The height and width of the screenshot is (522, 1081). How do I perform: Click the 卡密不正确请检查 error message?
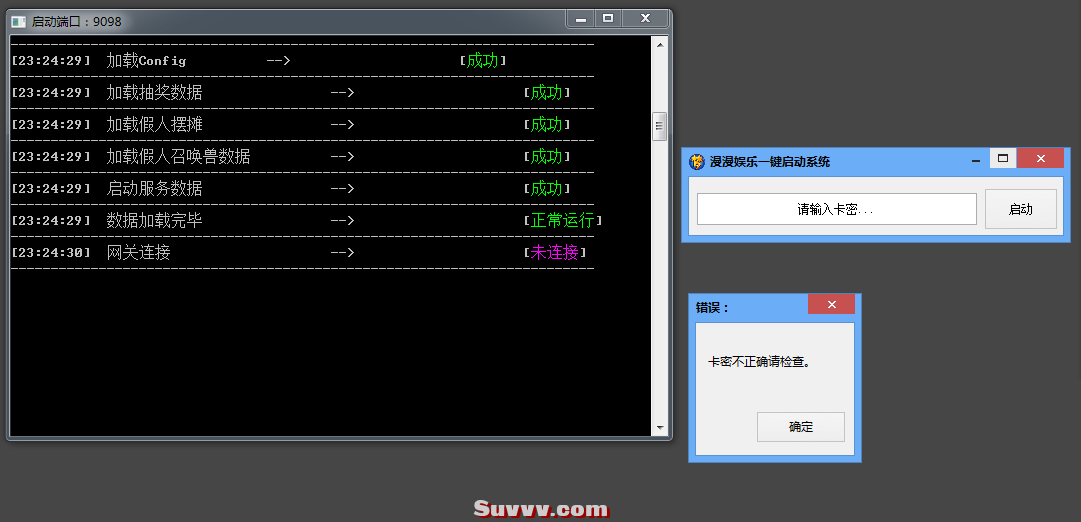click(x=759, y=361)
